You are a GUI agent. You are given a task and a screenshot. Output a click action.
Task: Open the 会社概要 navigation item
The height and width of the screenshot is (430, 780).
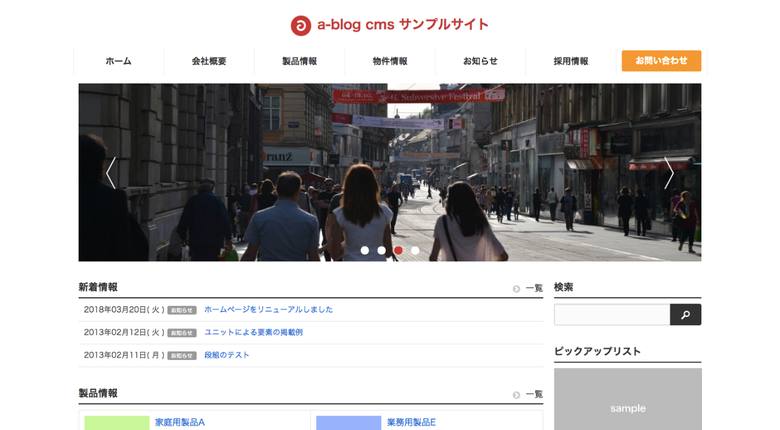click(x=209, y=61)
